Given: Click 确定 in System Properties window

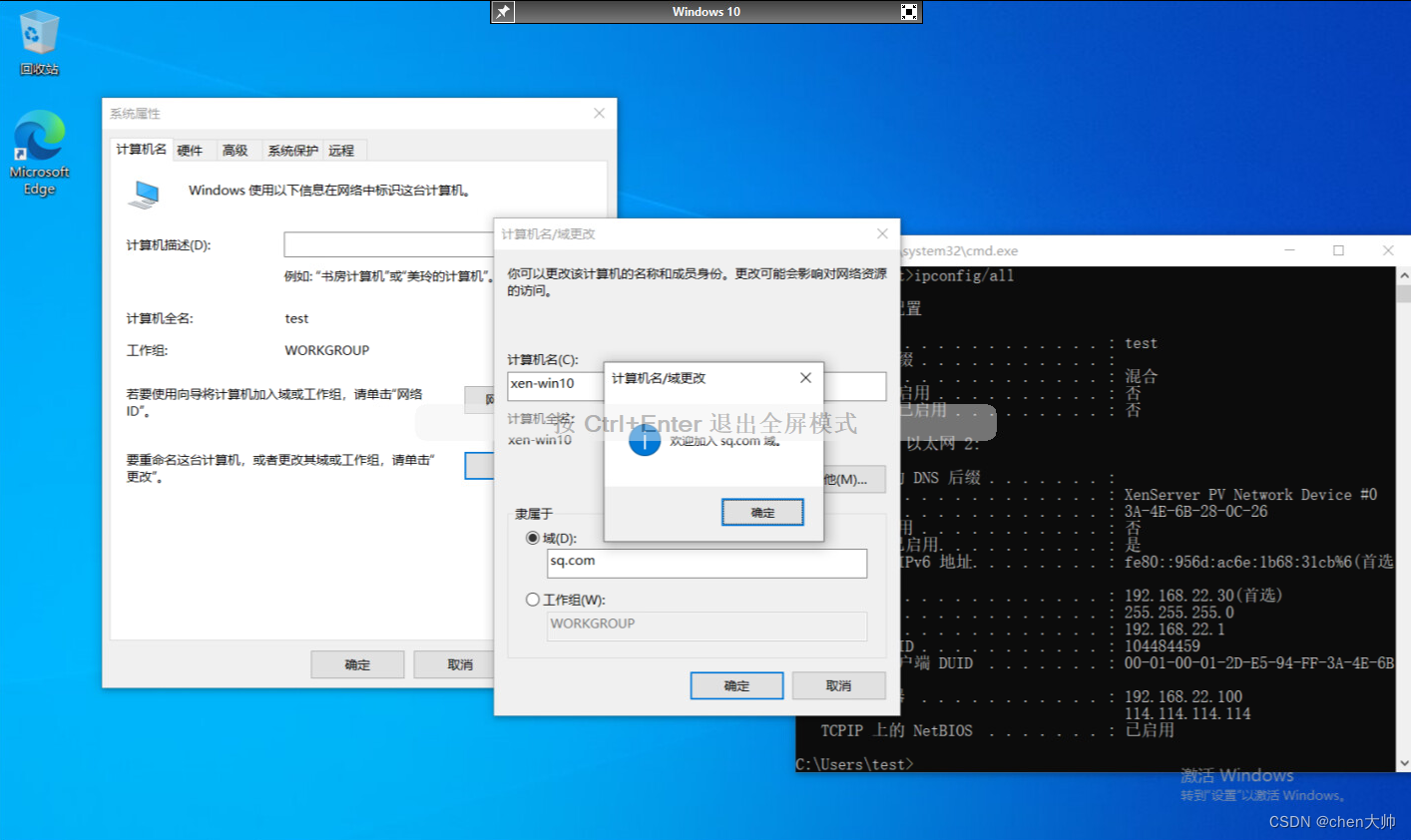Looking at the screenshot, I should (x=357, y=664).
